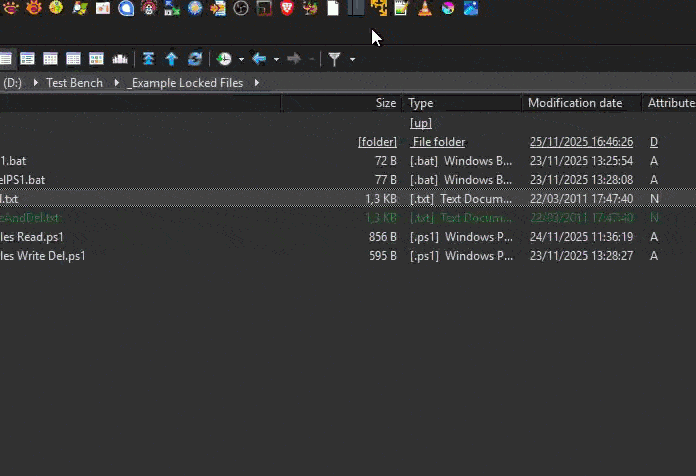Click the Refresh toolbar icon
The image size is (696, 476).
tap(195, 59)
